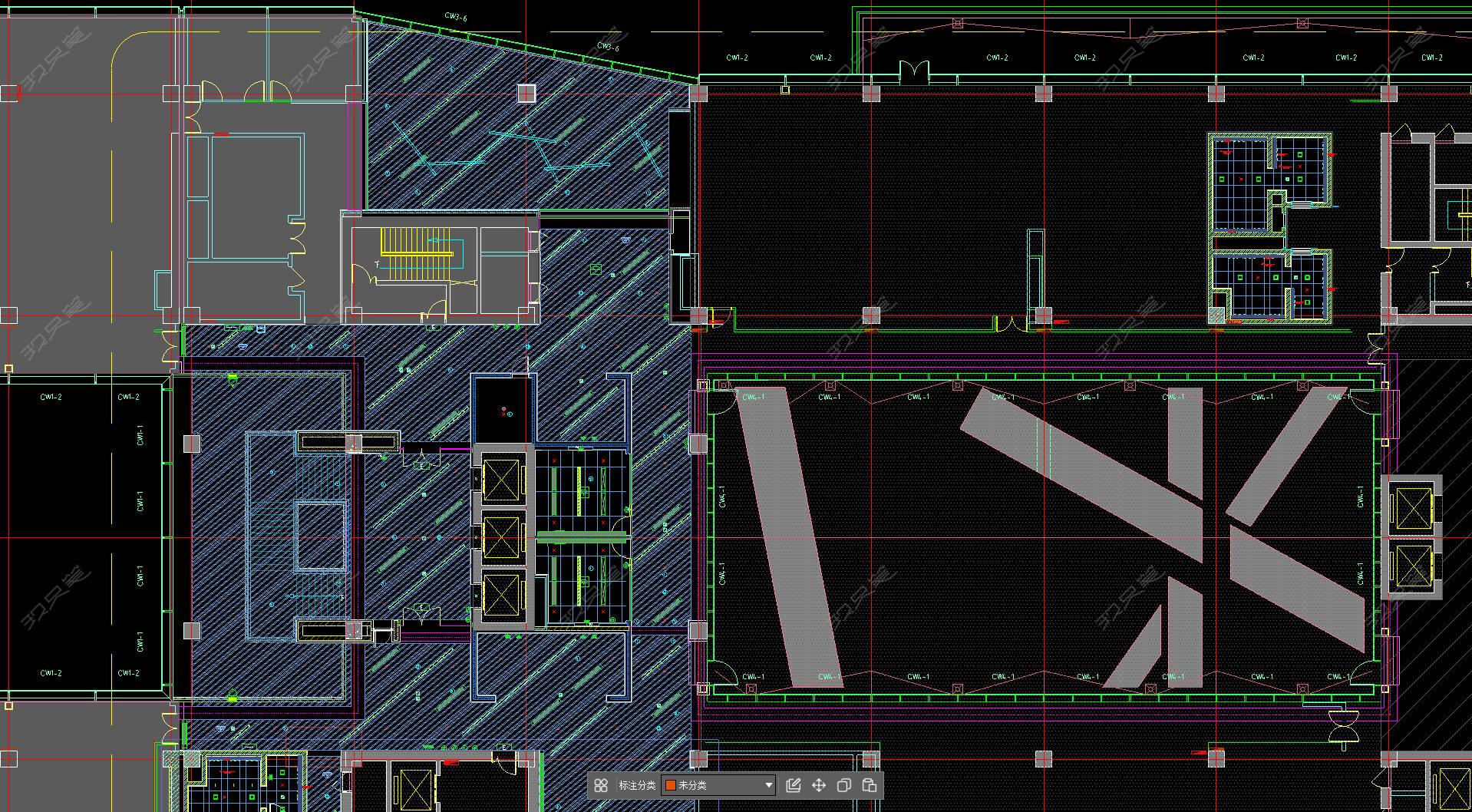Click the paste clipboard icon
The width and height of the screenshot is (1472, 812).
tap(870, 785)
